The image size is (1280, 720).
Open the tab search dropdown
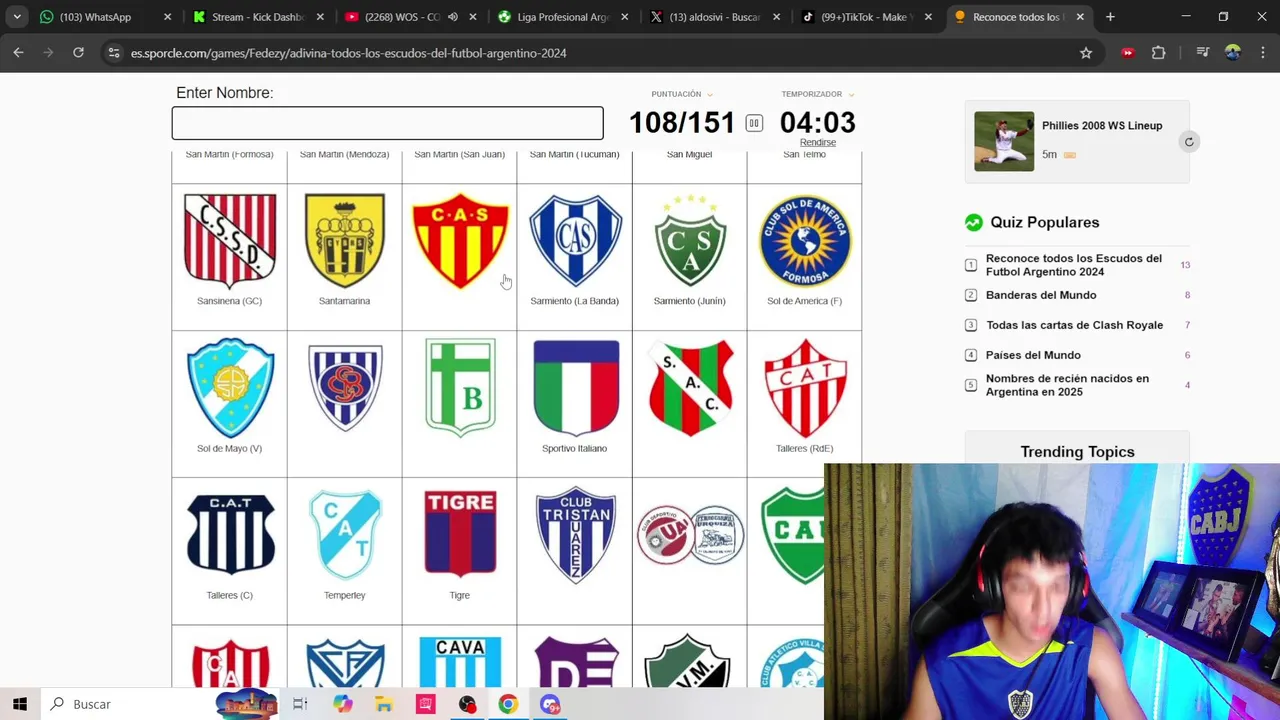(x=17, y=17)
